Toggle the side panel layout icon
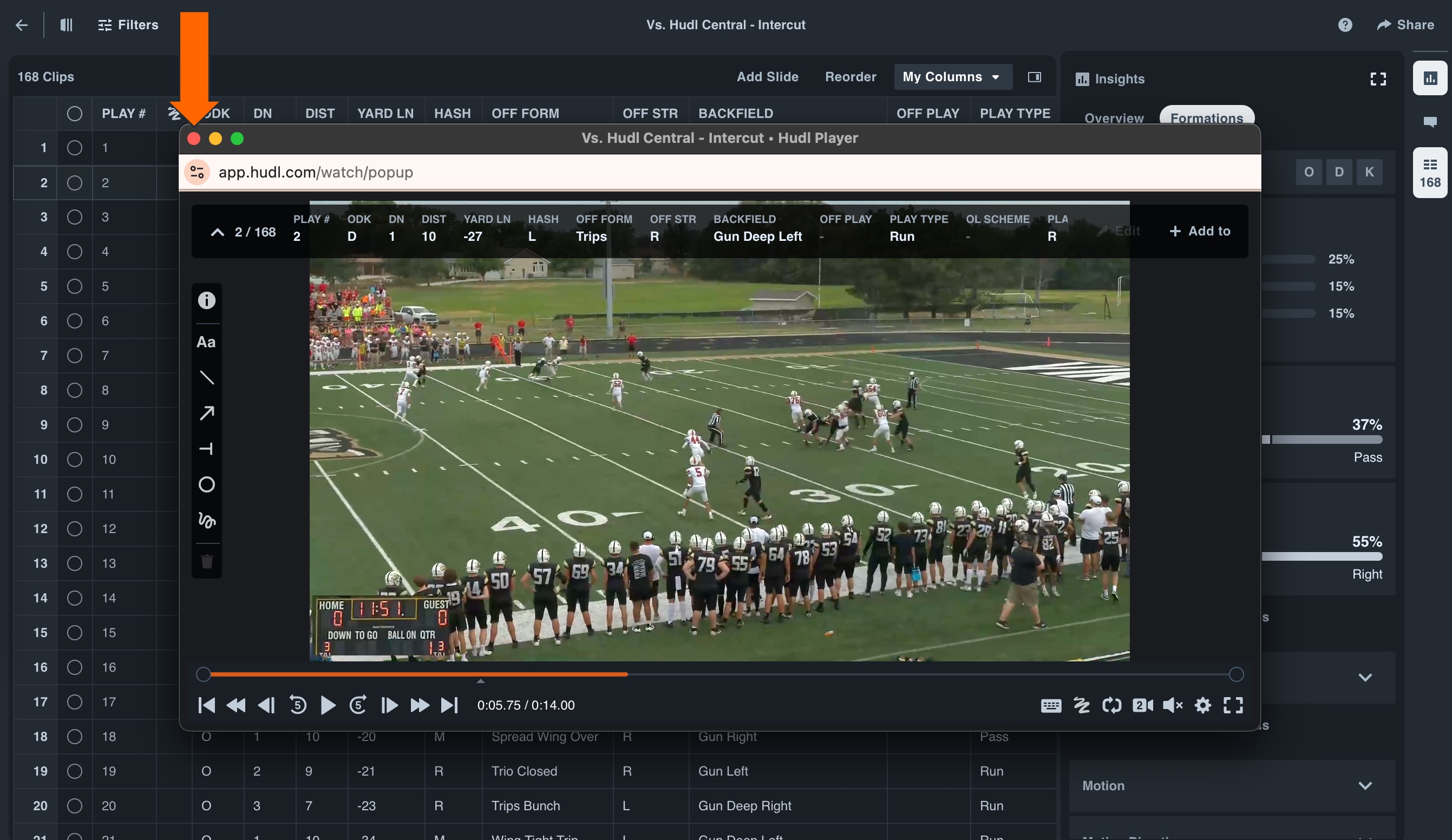Screen dimensions: 1452x840 (x=1034, y=77)
